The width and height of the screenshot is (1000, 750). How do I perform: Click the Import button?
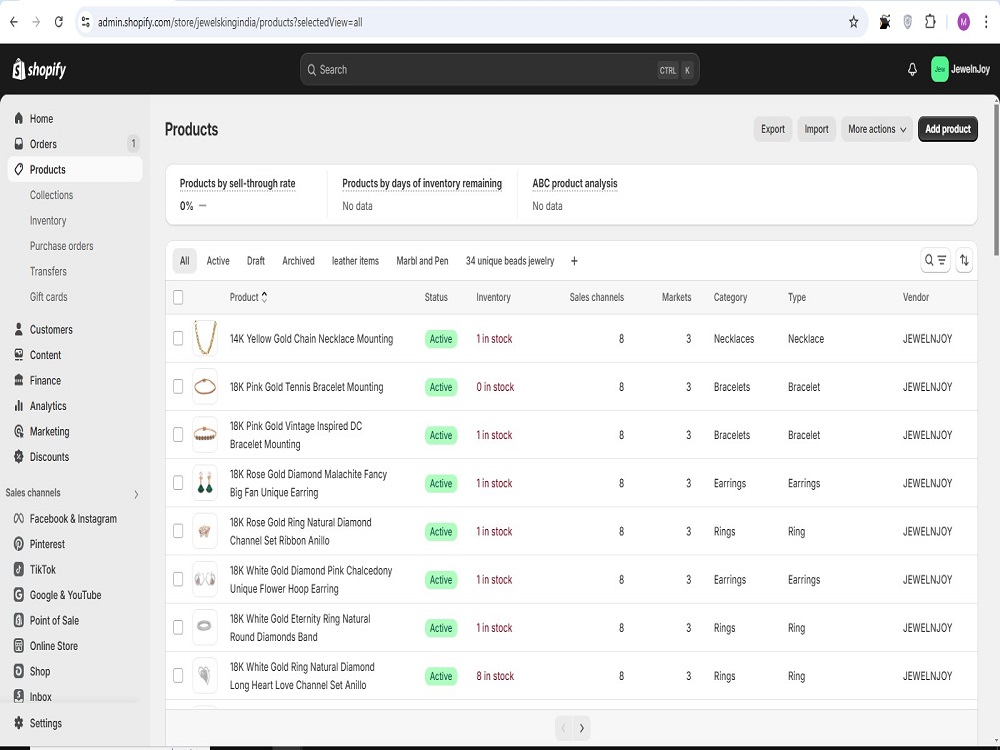click(816, 129)
